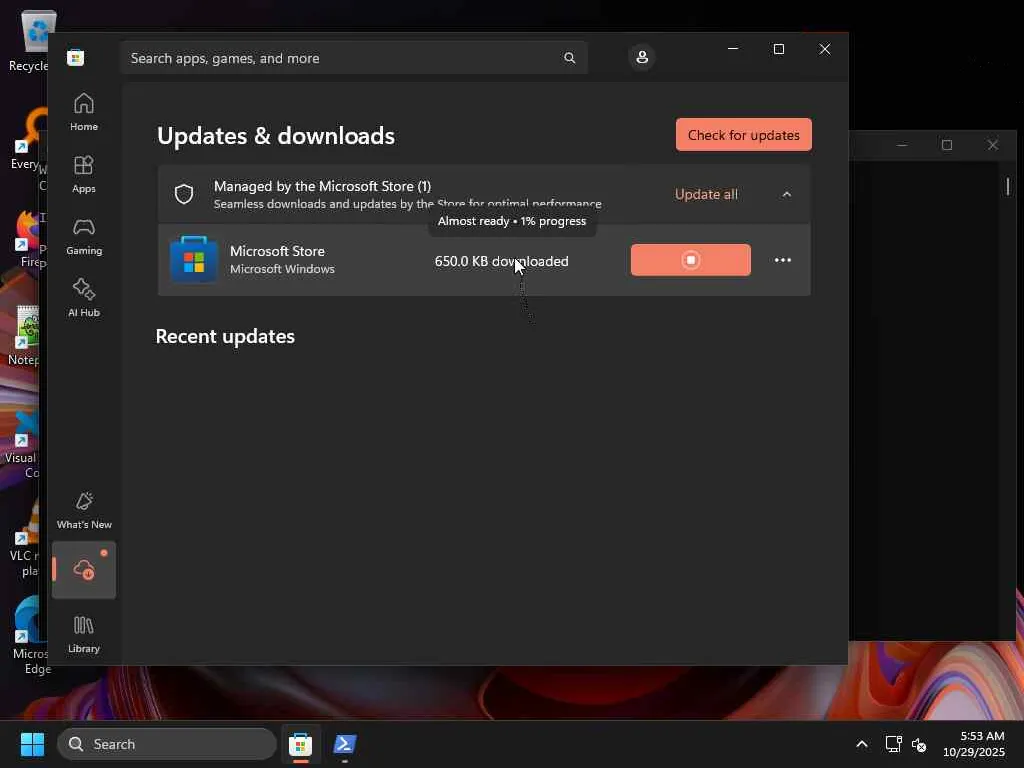The height and width of the screenshot is (768, 1024).
Task: Click the Recent updates heading
Action: coord(225,336)
